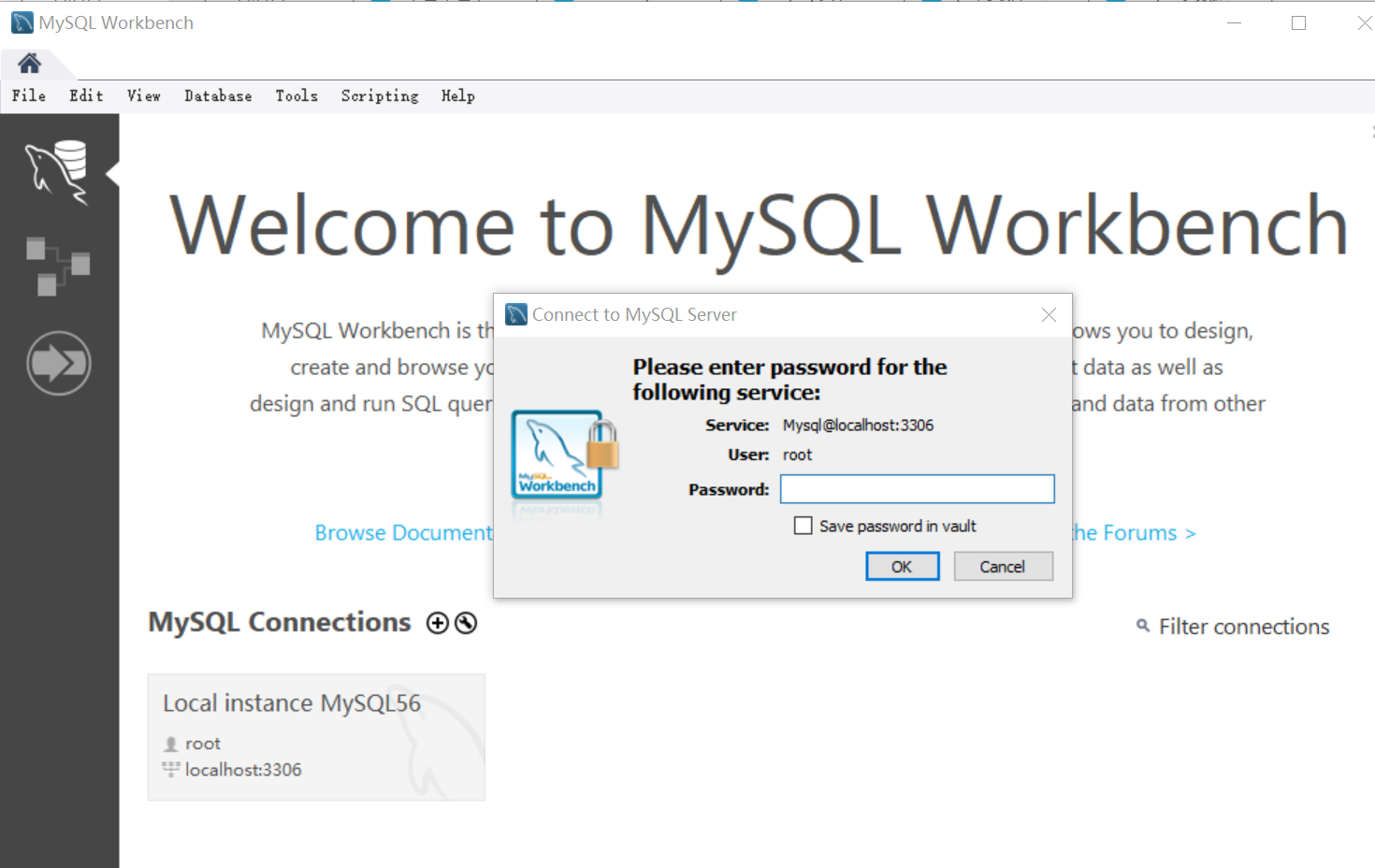The image size is (1375, 868).
Task: Add a new MySQL connection plus icon
Action: pyautogui.click(x=437, y=623)
